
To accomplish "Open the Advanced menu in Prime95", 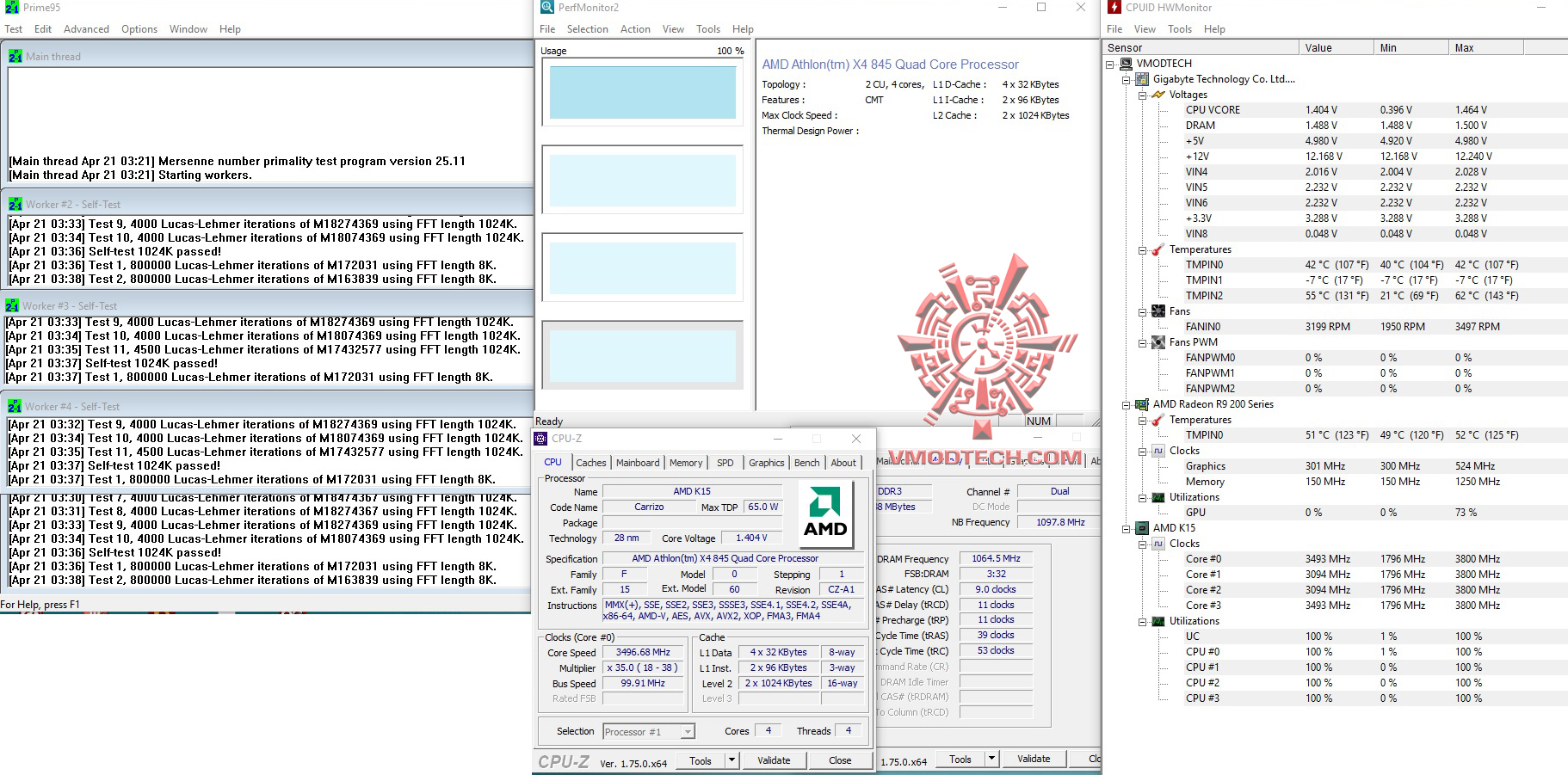I will 86,29.
